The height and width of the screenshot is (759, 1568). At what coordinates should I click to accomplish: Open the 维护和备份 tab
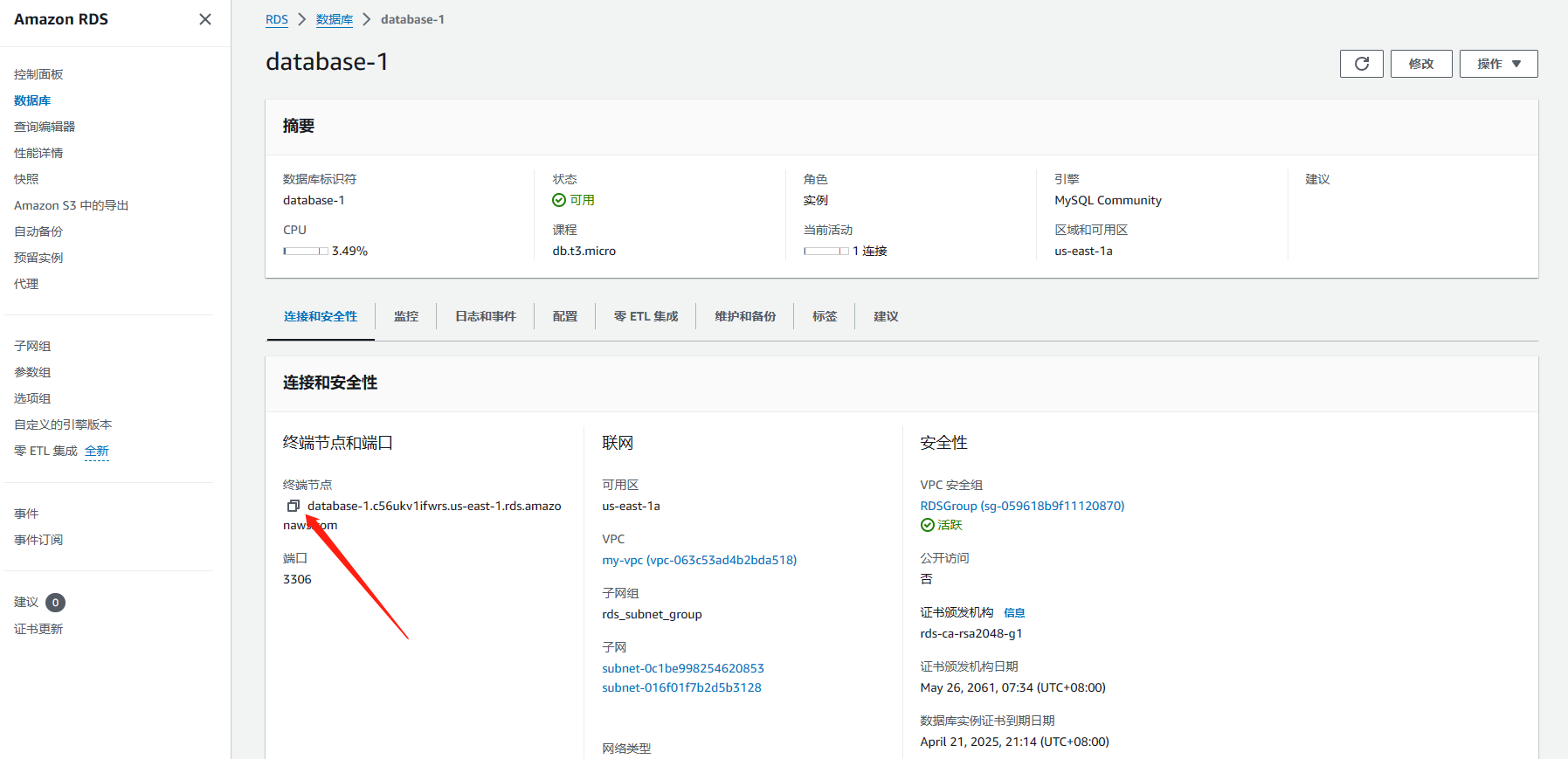[745, 316]
